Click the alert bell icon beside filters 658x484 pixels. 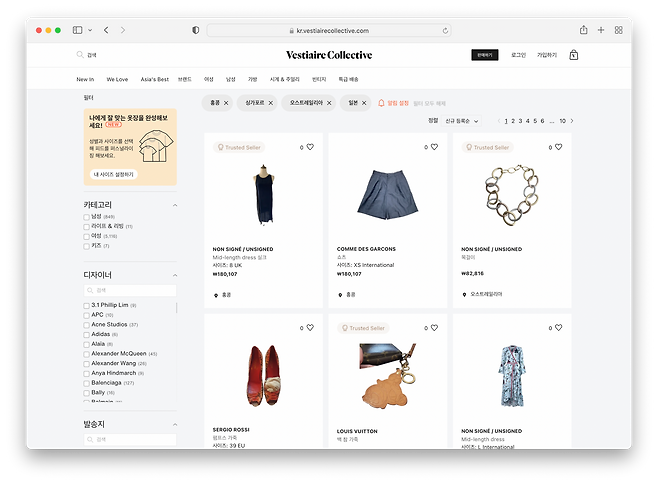click(381, 103)
